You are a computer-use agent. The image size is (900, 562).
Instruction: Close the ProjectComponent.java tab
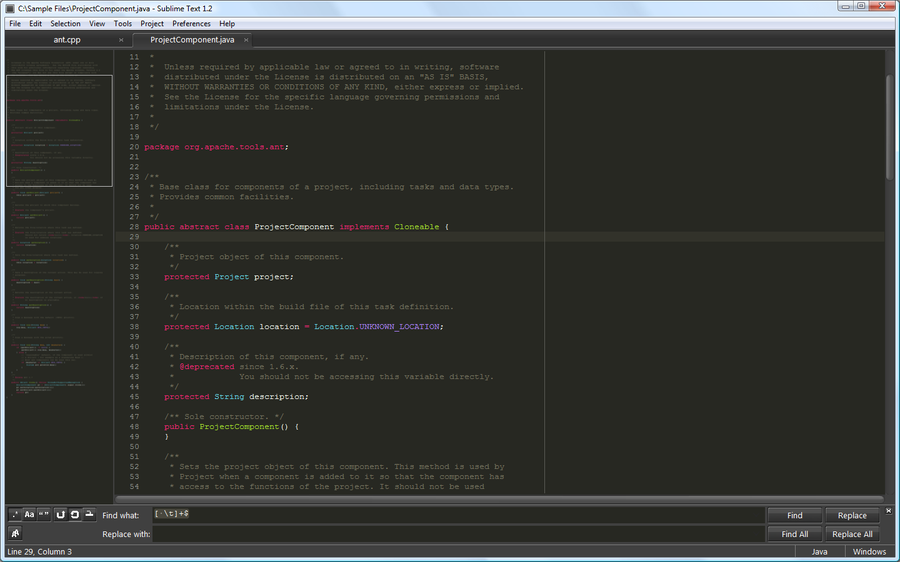tap(246, 40)
